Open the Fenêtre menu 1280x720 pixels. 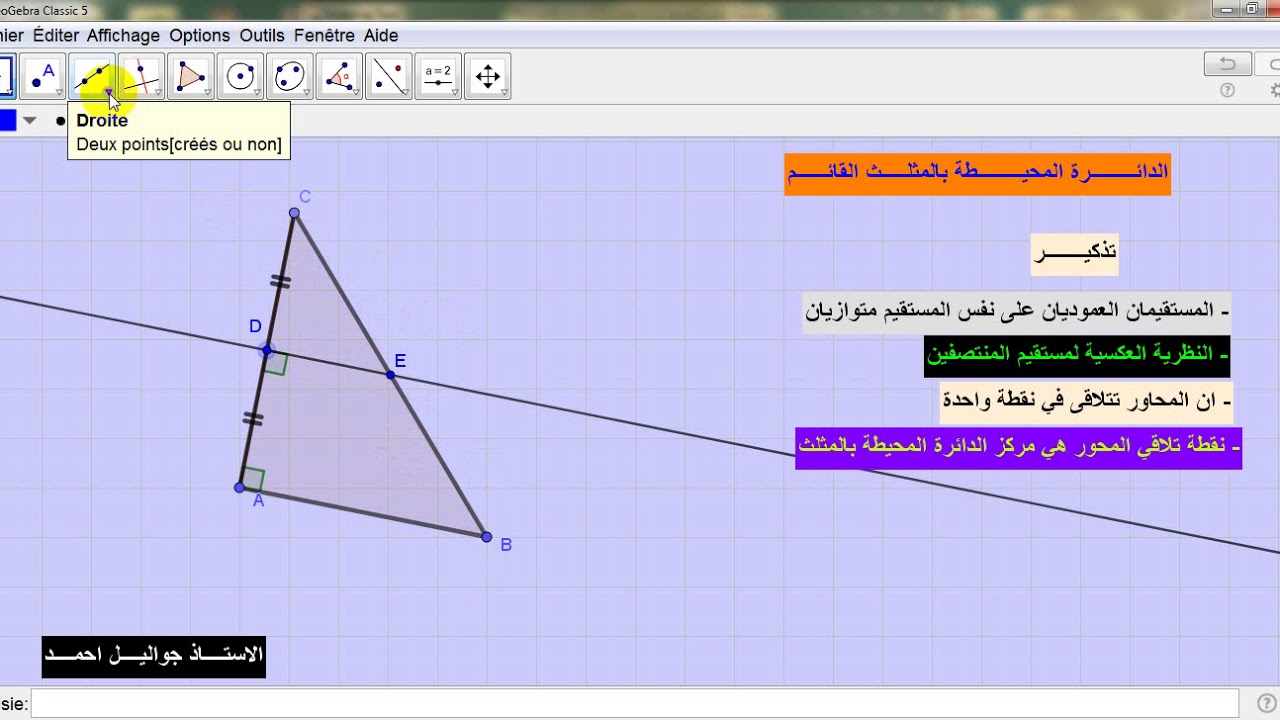(324, 35)
